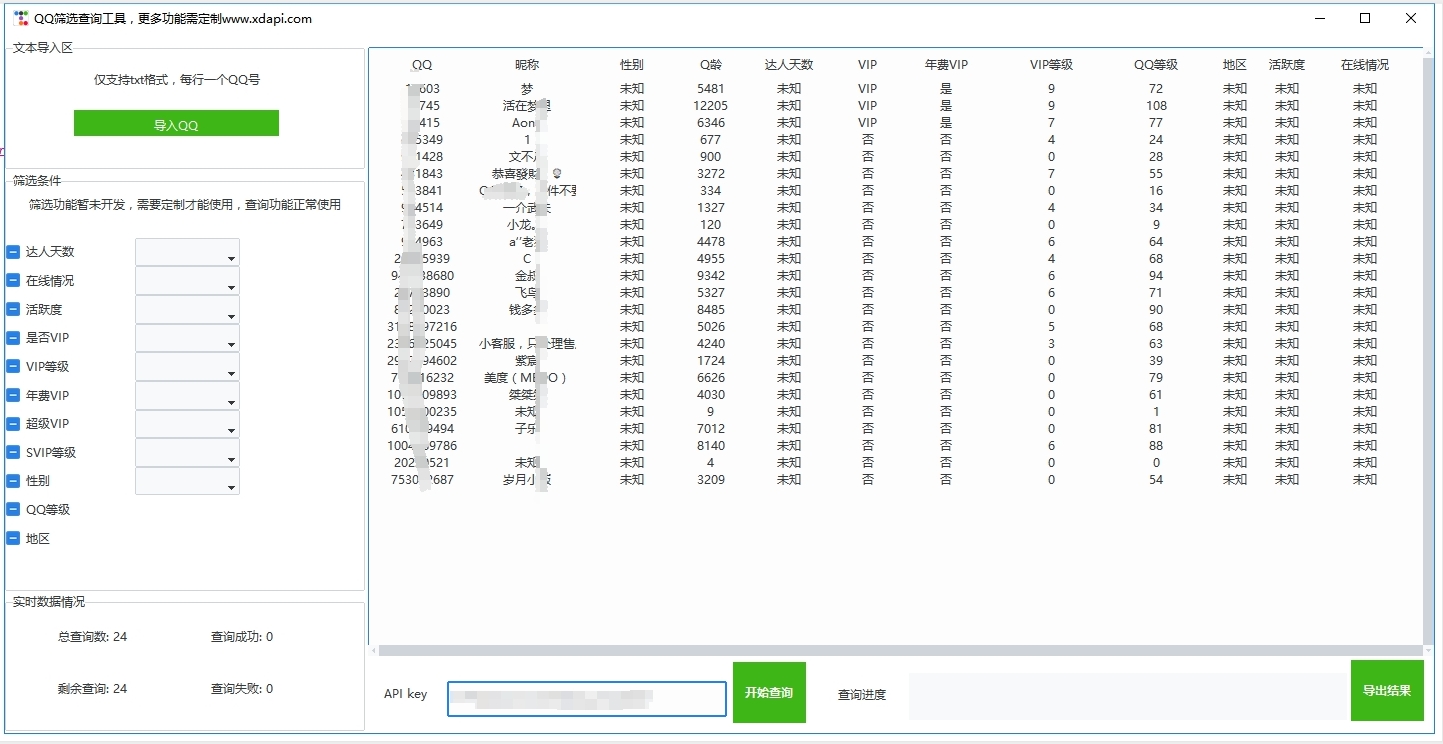Viewport: 1443px width, 744px height.
Task: Toggle the 在线情况 checkbox
Action: pyautogui.click(x=13, y=281)
